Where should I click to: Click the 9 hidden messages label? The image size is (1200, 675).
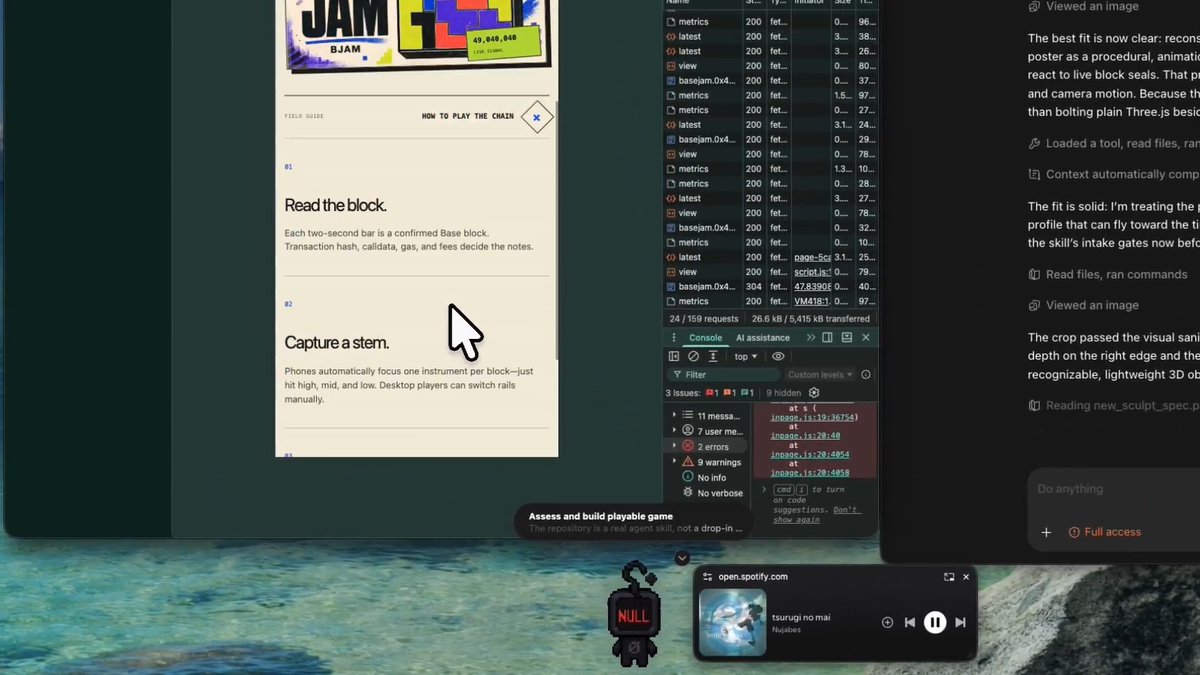[x=786, y=393]
